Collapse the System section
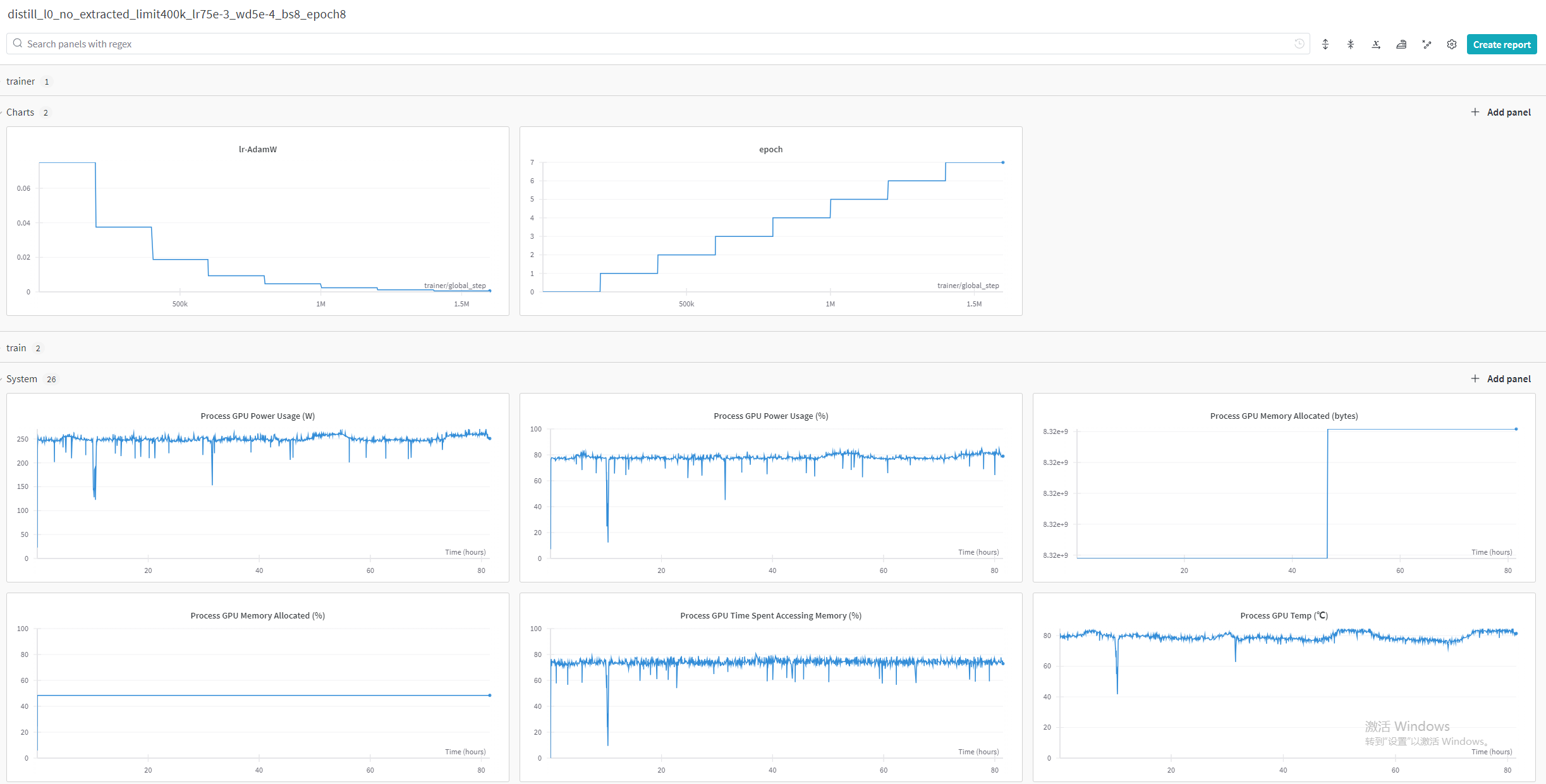Screen dimensions: 1546x784 (x=21, y=379)
